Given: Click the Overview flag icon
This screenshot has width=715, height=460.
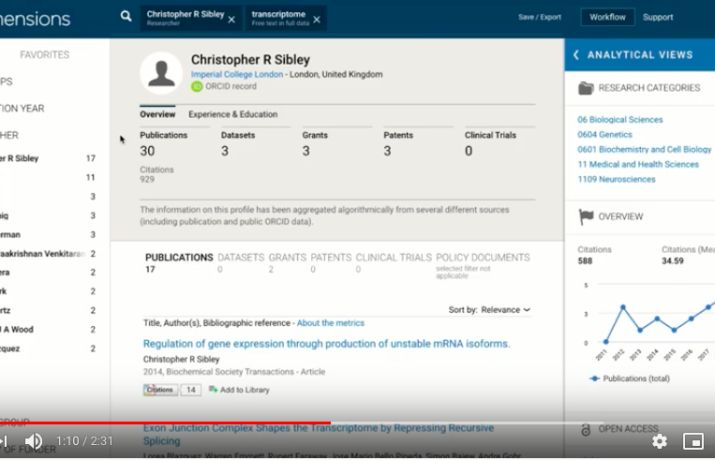Looking at the screenshot, I should 586,216.
